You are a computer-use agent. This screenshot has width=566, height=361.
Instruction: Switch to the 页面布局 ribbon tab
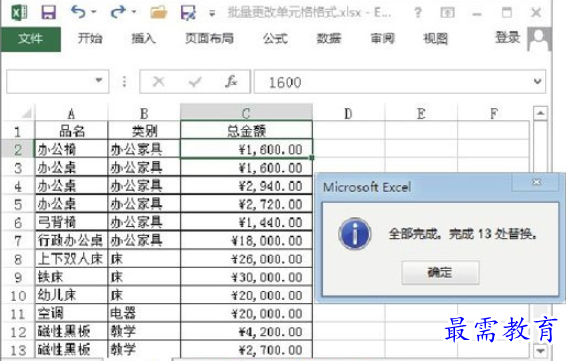209,38
